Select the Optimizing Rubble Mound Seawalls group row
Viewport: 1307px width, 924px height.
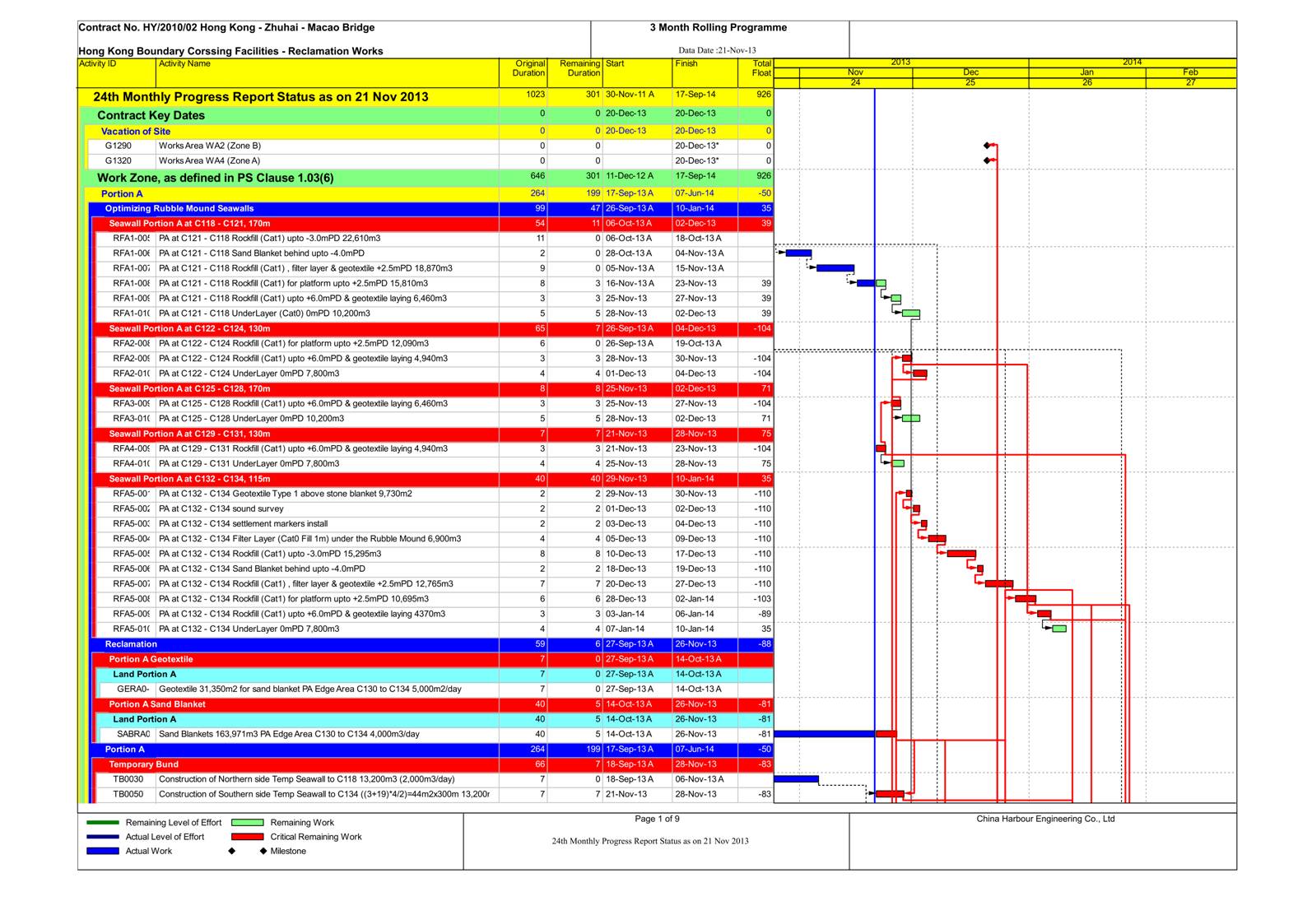tap(430, 209)
